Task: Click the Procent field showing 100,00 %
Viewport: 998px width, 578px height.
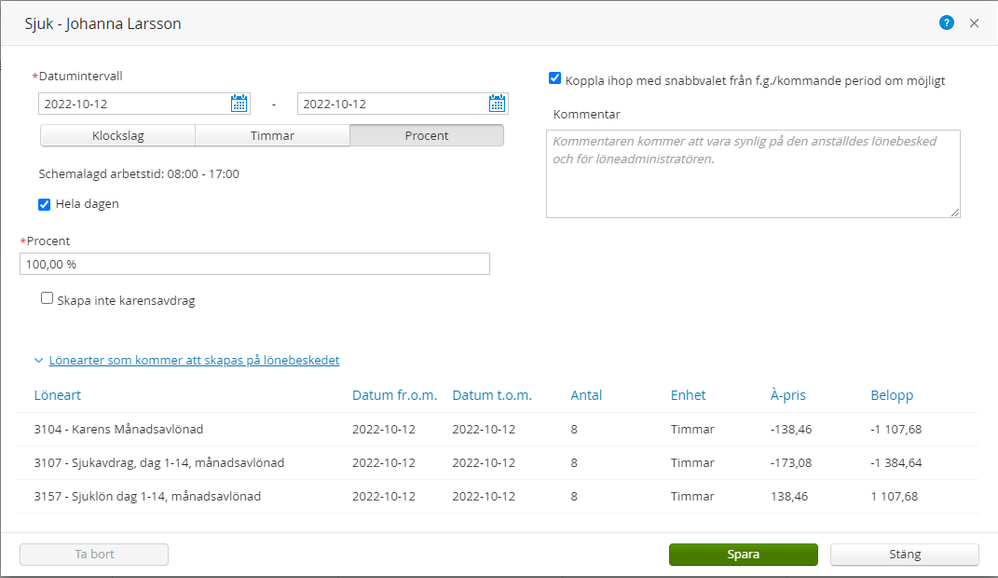Action: pyautogui.click(x=255, y=264)
